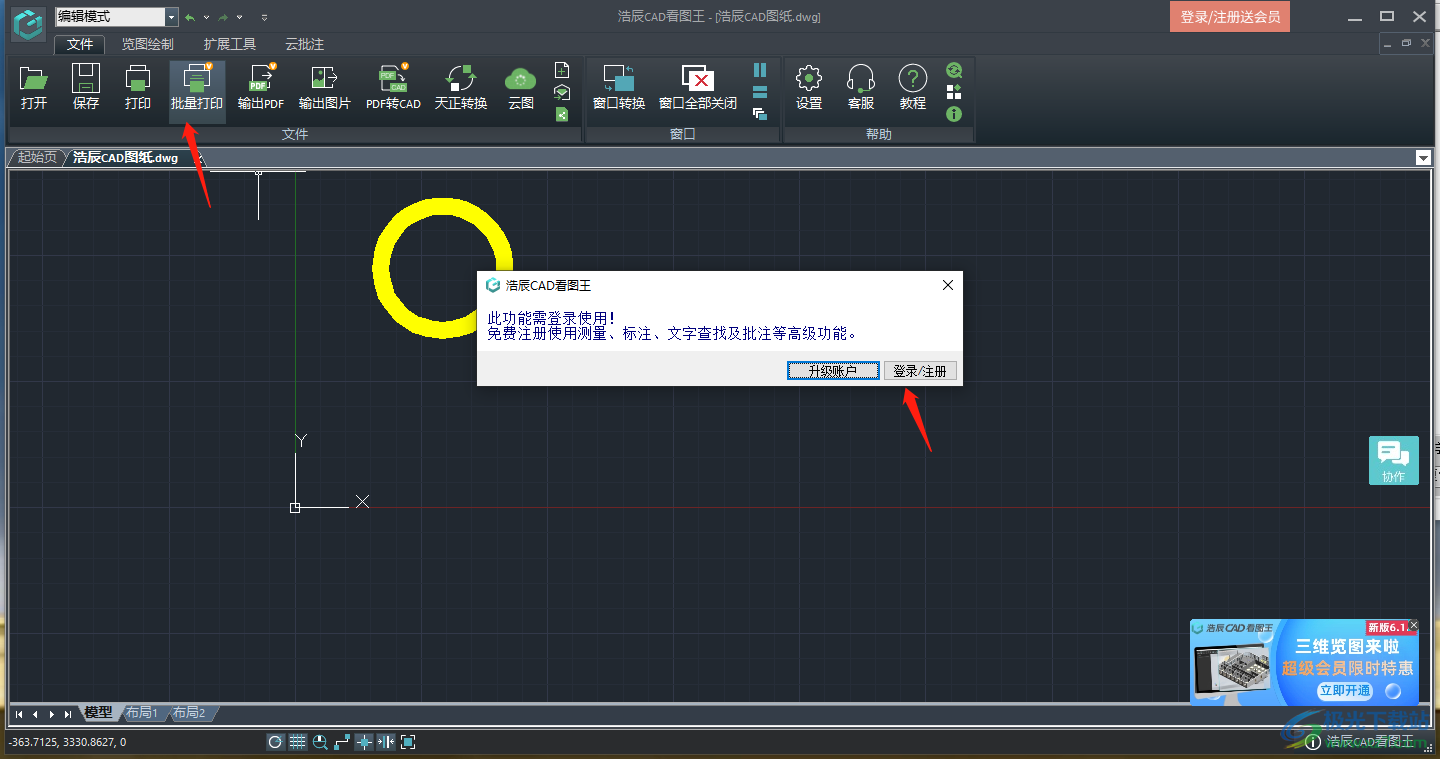Click the coordinates -363.7125, 3330.8627, 0 readout
The height and width of the screenshot is (759, 1440).
(x=67, y=742)
